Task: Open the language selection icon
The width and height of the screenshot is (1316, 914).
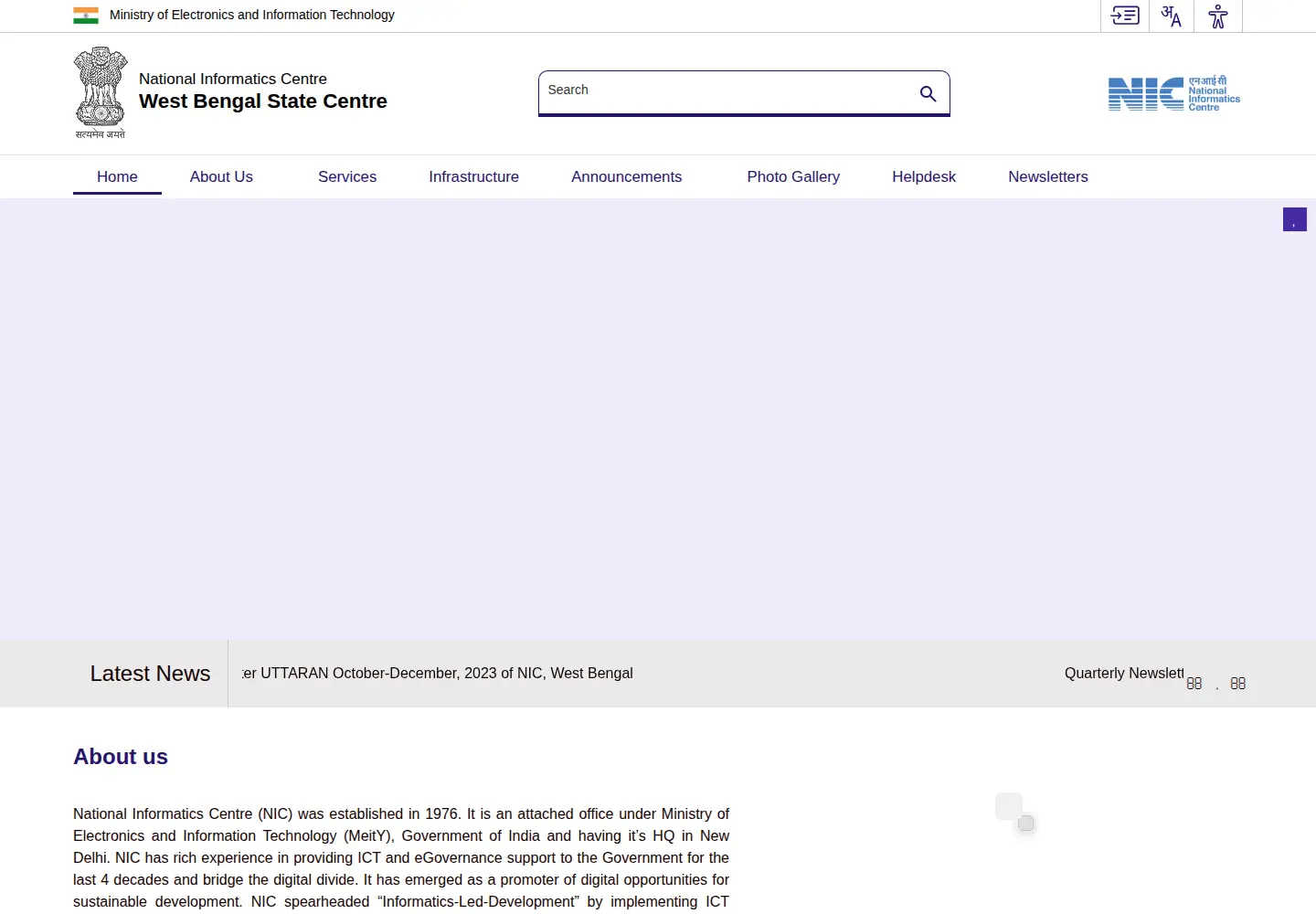Action: (x=1172, y=16)
